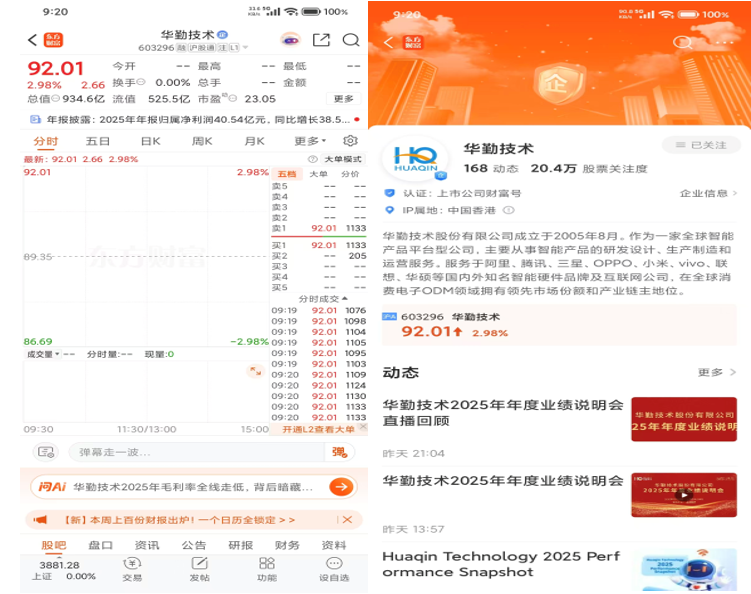Select the 月K chart tab
This screenshot has height=594, width=751.
pyautogui.click(x=254, y=141)
